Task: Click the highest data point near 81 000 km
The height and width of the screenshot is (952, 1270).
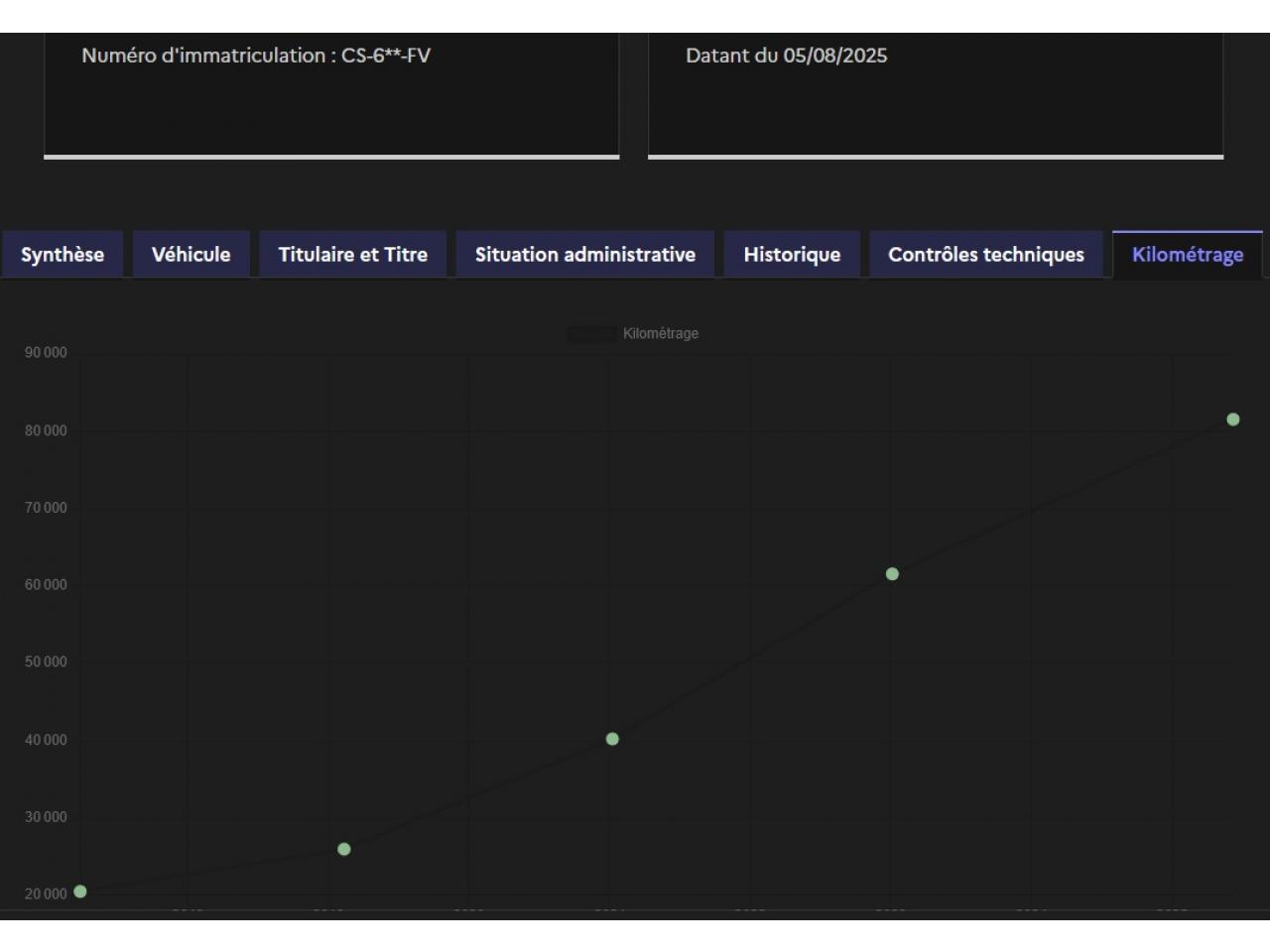Action: [x=1233, y=419]
